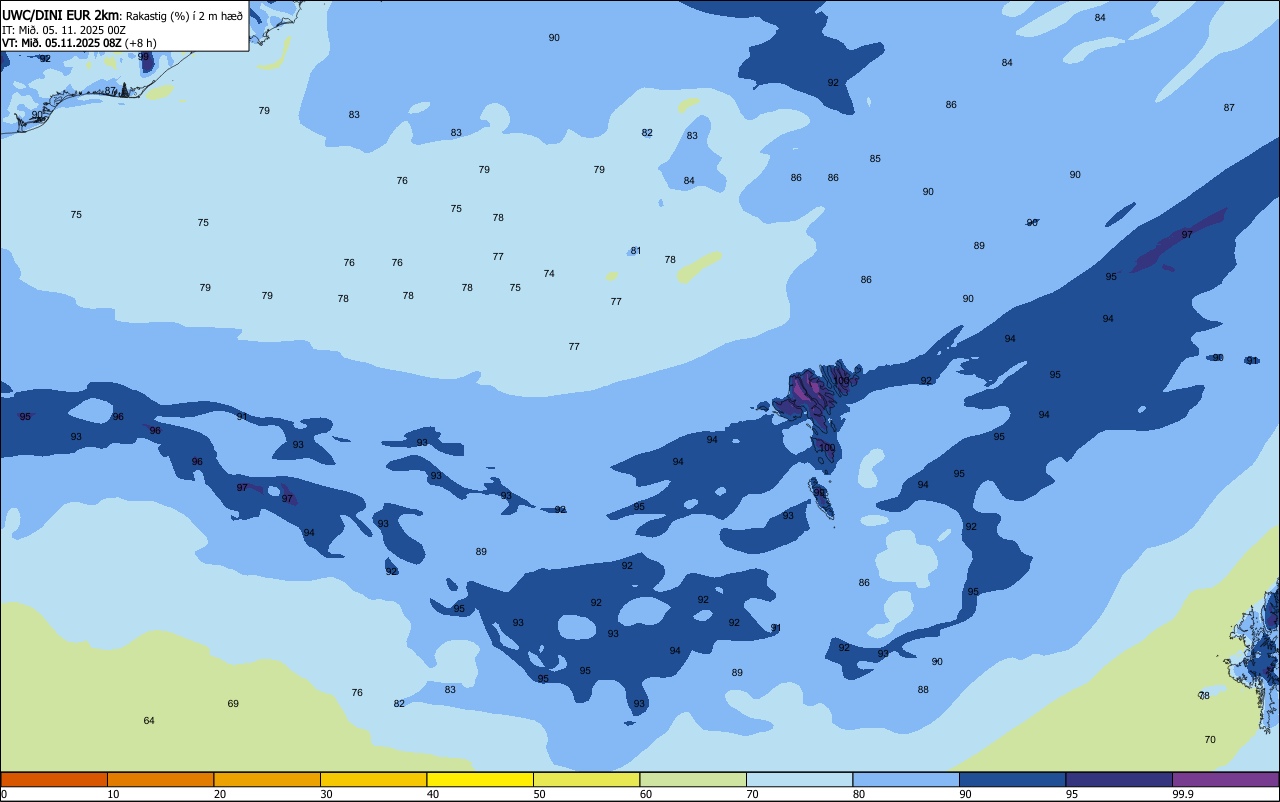Image resolution: width=1280 pixels, height=802 pixels.
Task: Click the 'VT: Mið. 05.11.2025 08Z' valid time text
Action: [x=62, y=43]
